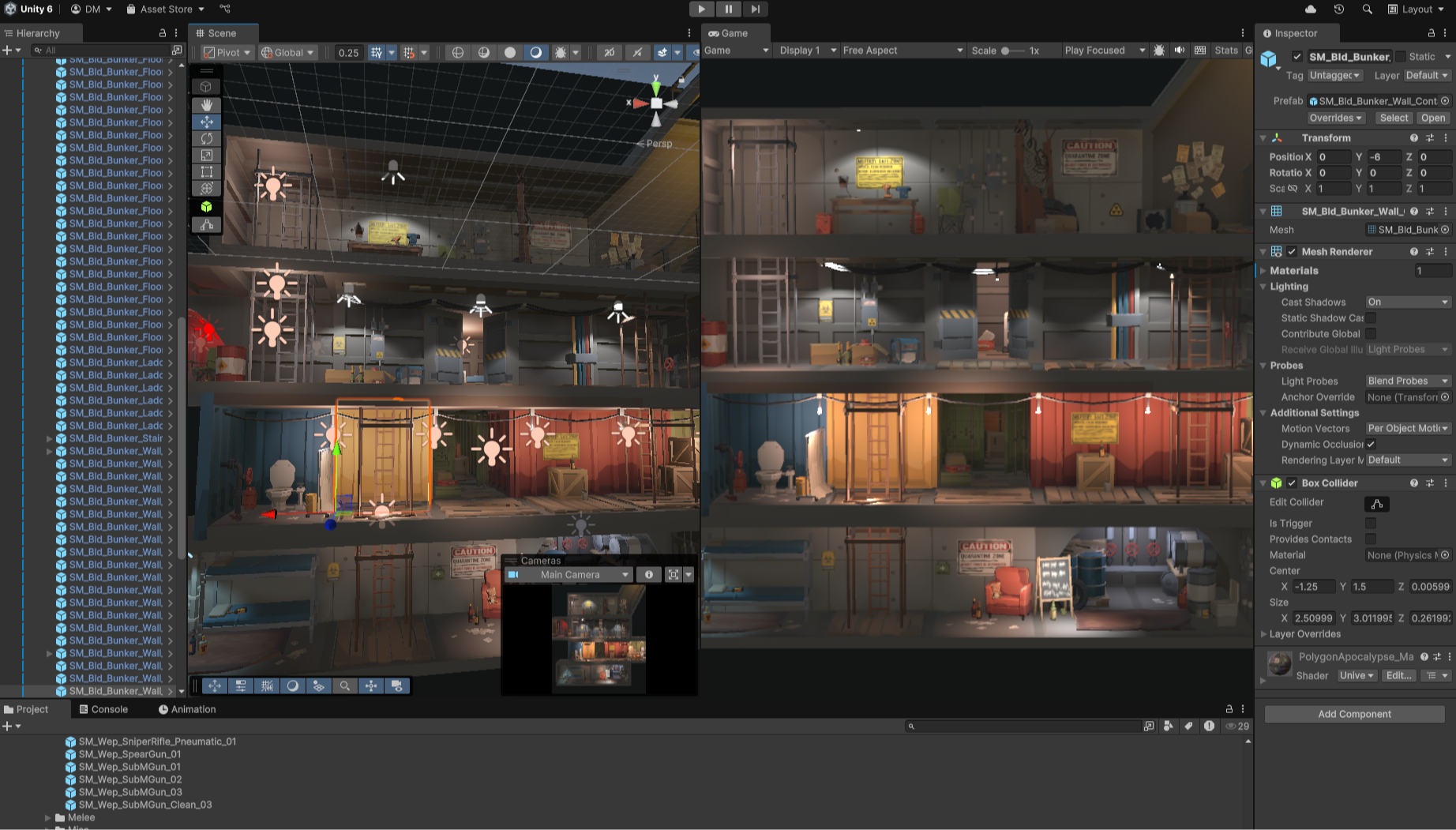This screenshot has height=830, width=1456.
Task: Open the Display 1 dropdown in Game view
Action: pos(808,50)
